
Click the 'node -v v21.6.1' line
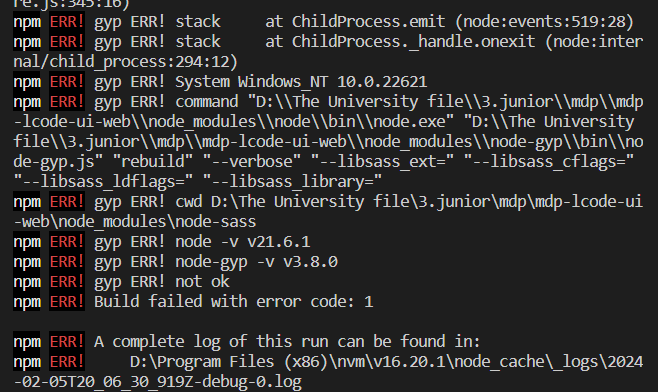pyautogui.click(x=243, y=242)
